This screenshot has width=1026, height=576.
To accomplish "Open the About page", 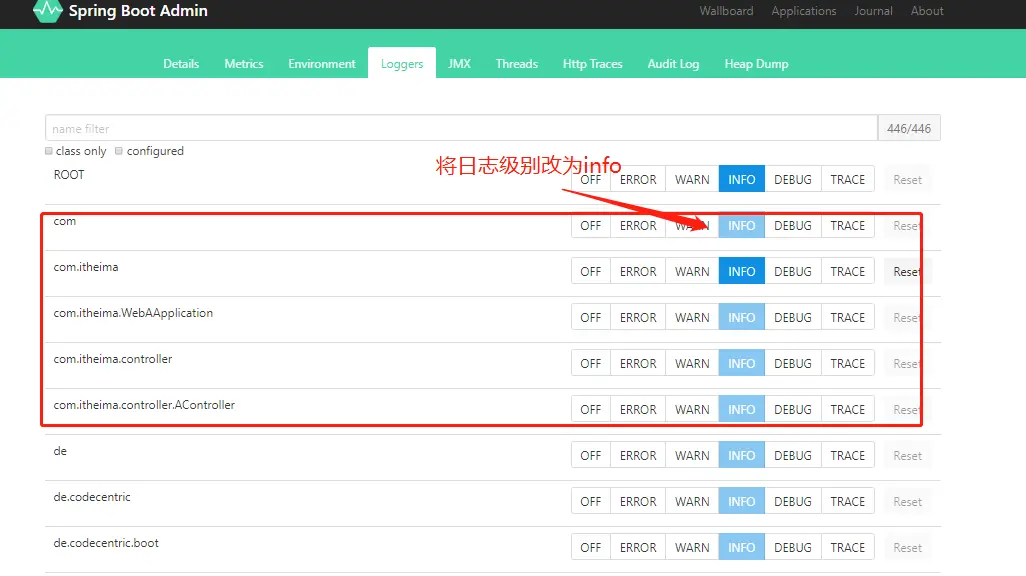I will click(927, 11).
